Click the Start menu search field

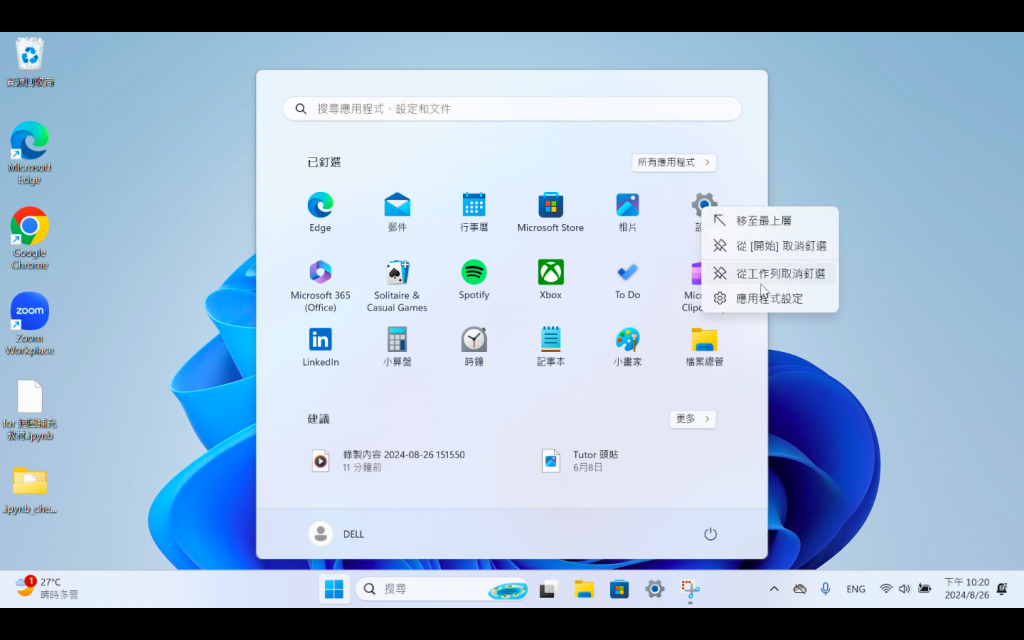click(511, 108)
